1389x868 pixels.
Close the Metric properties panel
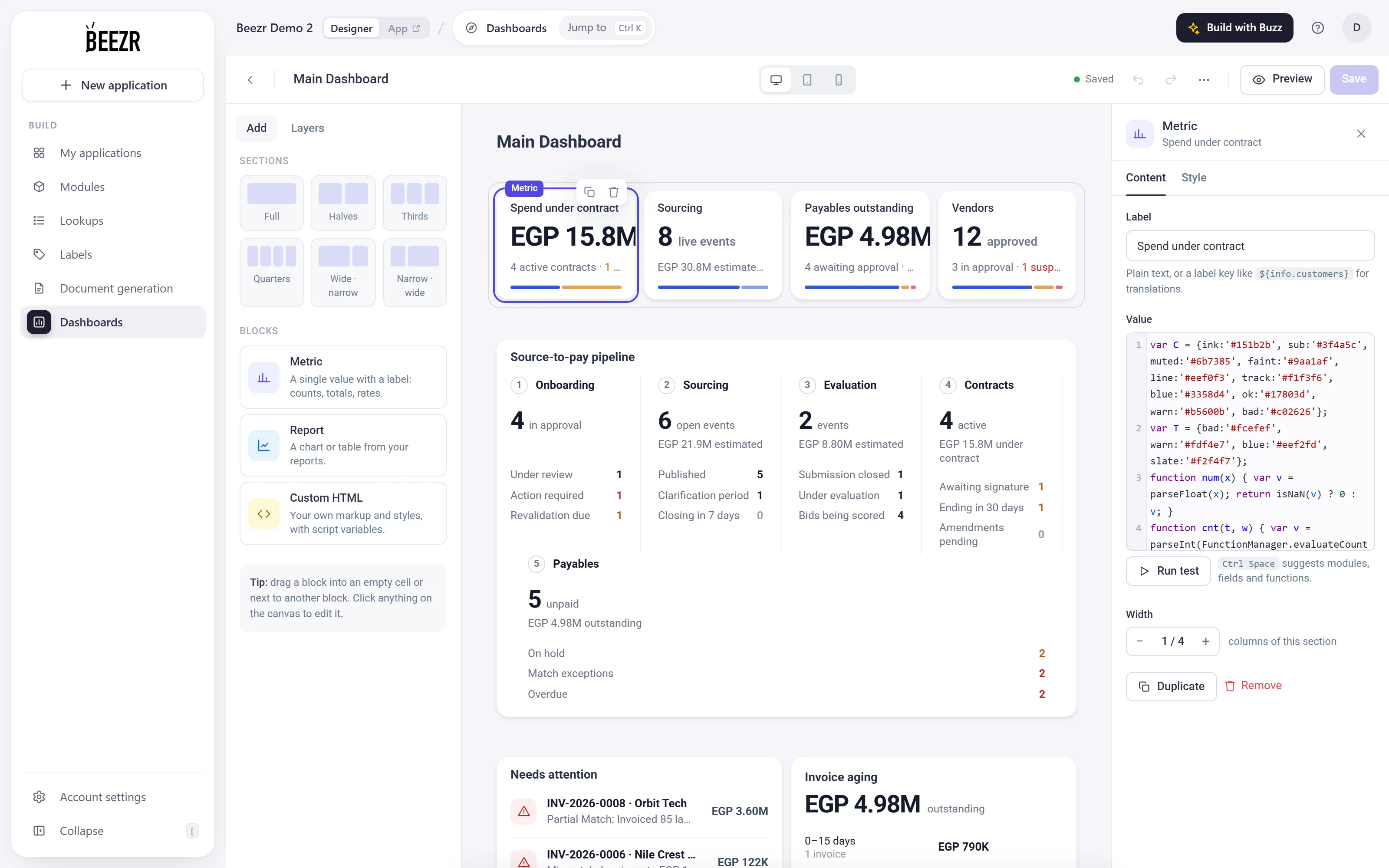pos(1361,134)
